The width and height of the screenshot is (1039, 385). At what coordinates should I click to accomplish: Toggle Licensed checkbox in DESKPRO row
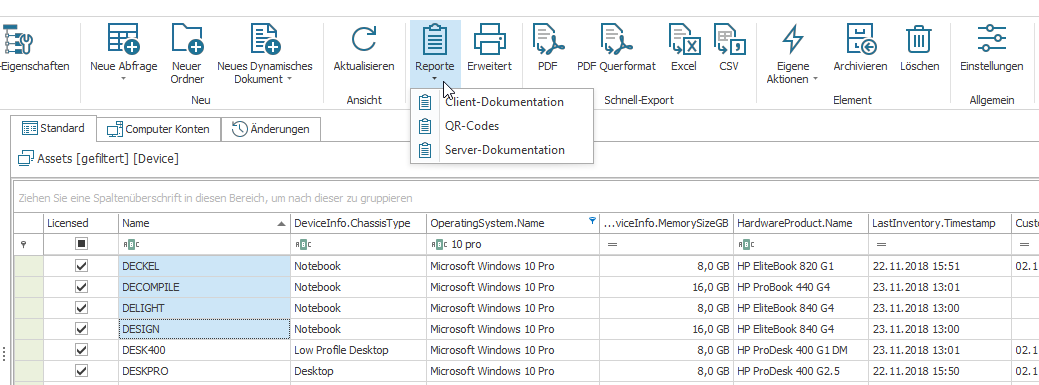[x=82, y=371]
